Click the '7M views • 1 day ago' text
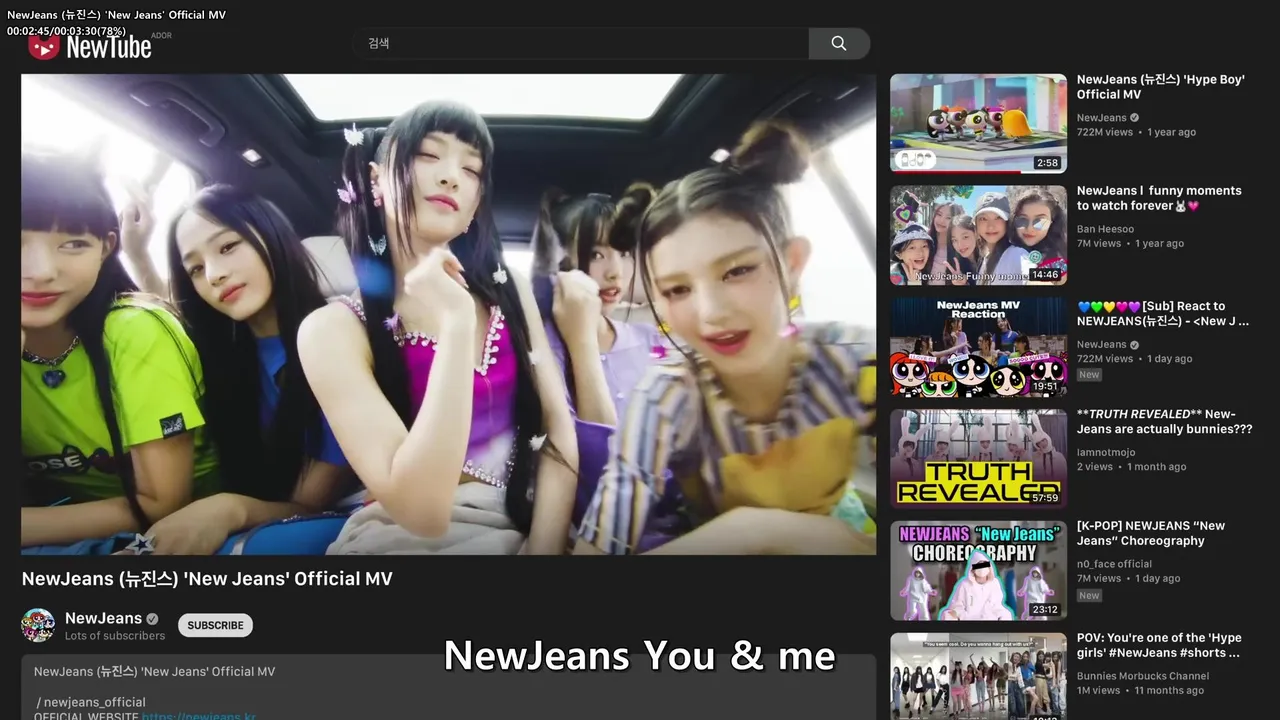The width and height of the screenshot is (1280, 720). [1129, 579]
